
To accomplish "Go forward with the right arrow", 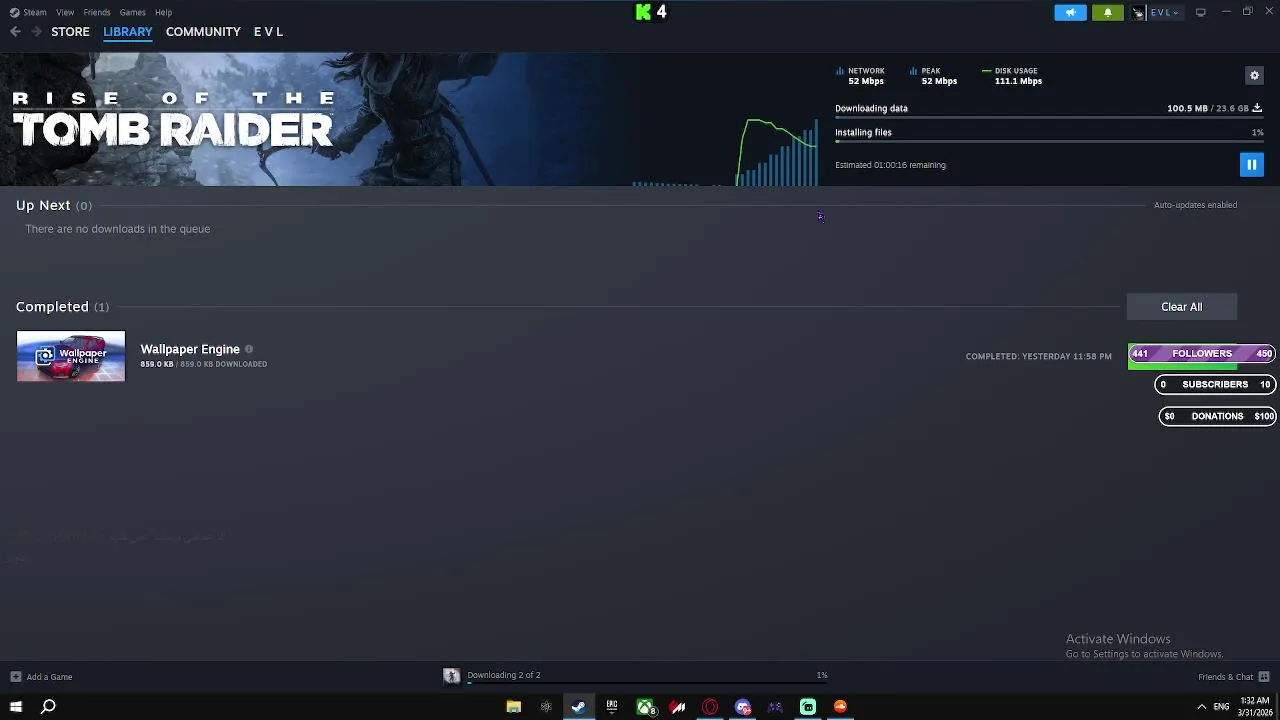I will point(36,32).
